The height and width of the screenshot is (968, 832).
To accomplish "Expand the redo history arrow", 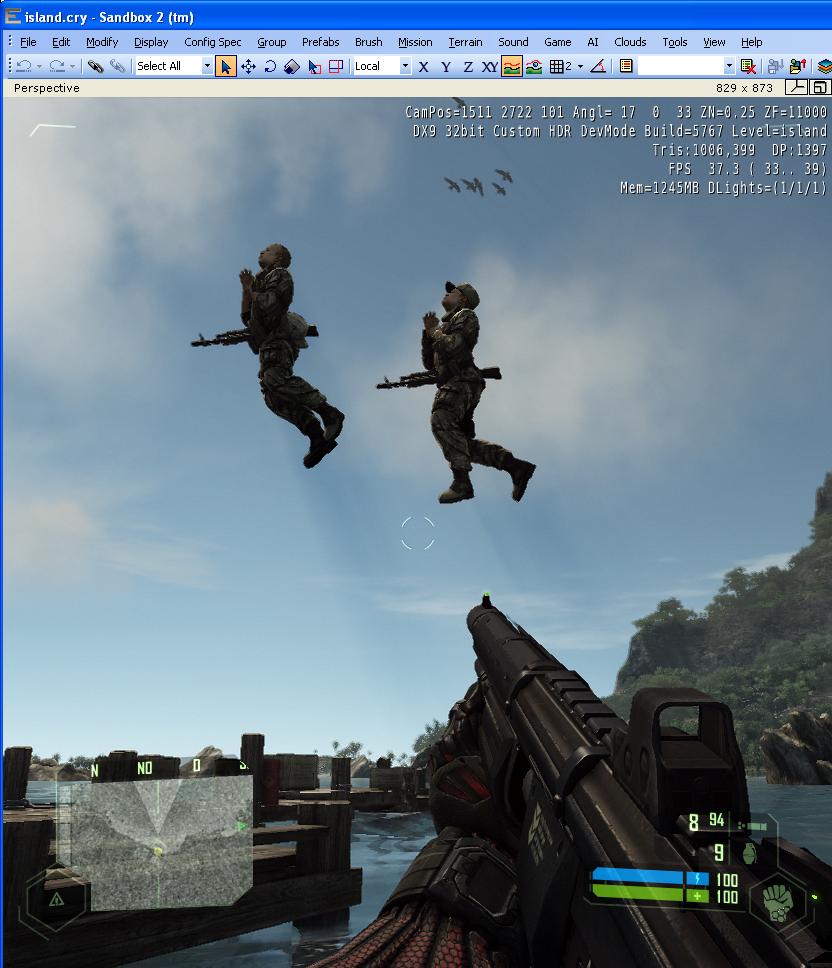I will click(72, 66).
